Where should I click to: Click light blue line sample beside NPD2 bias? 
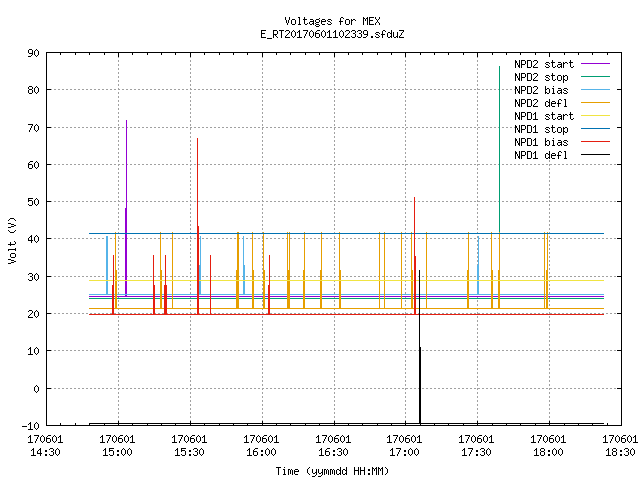pos(595,89)
